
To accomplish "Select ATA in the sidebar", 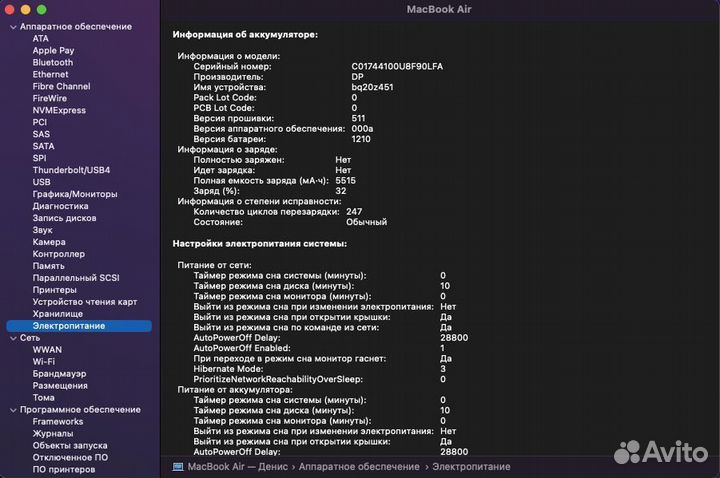I will point(40,39).
